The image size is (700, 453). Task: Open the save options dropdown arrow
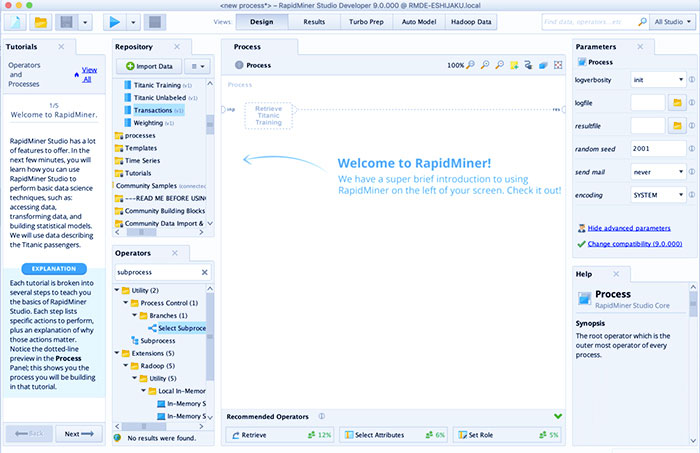85,22
